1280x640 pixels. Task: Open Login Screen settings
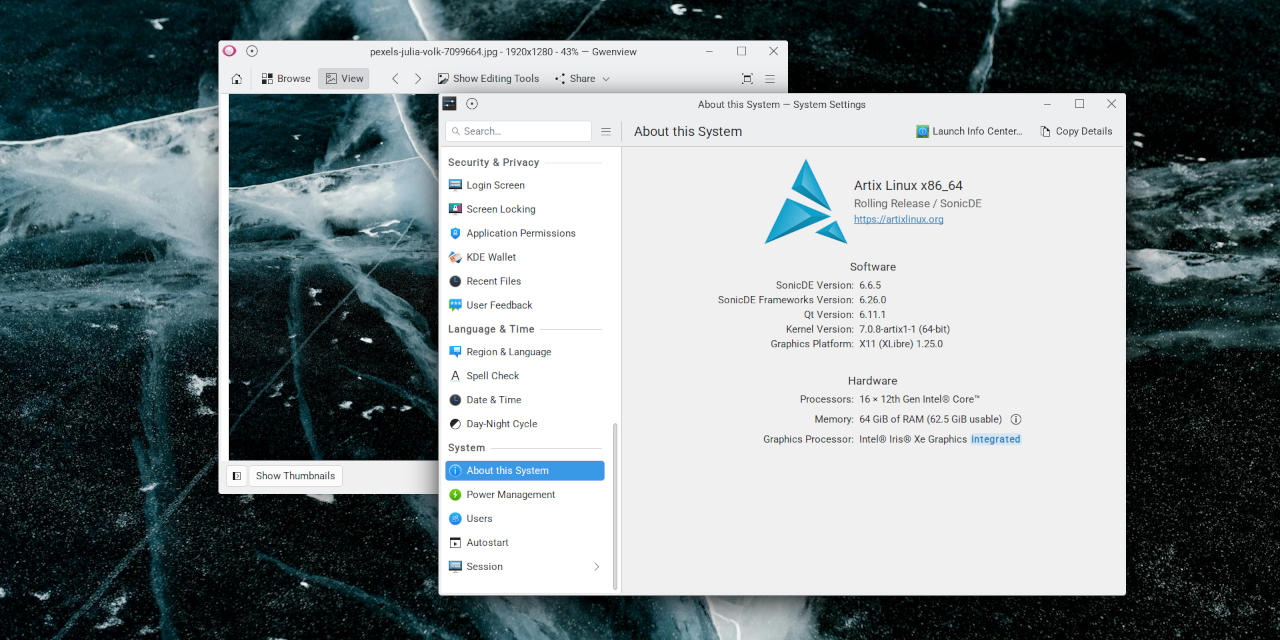[x=525, y=185]
